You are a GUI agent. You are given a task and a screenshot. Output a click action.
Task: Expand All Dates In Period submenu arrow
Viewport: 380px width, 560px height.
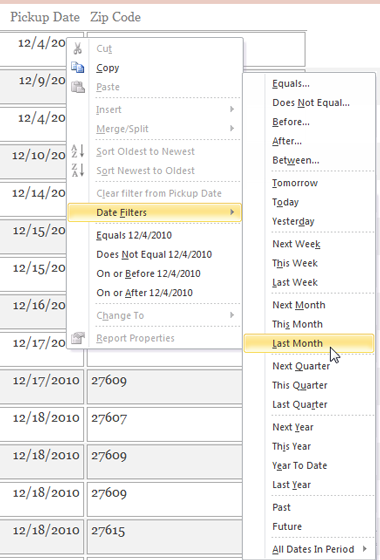click(x=365, y=549)
